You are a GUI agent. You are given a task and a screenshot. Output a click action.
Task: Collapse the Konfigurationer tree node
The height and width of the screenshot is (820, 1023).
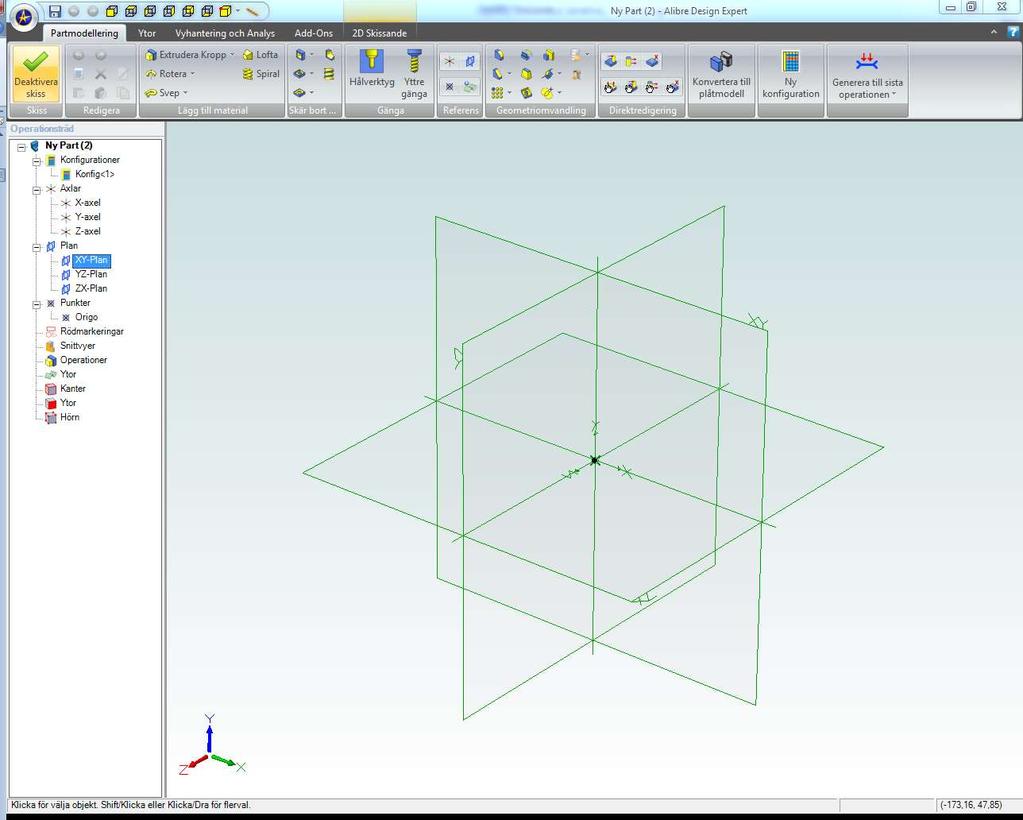37,161
